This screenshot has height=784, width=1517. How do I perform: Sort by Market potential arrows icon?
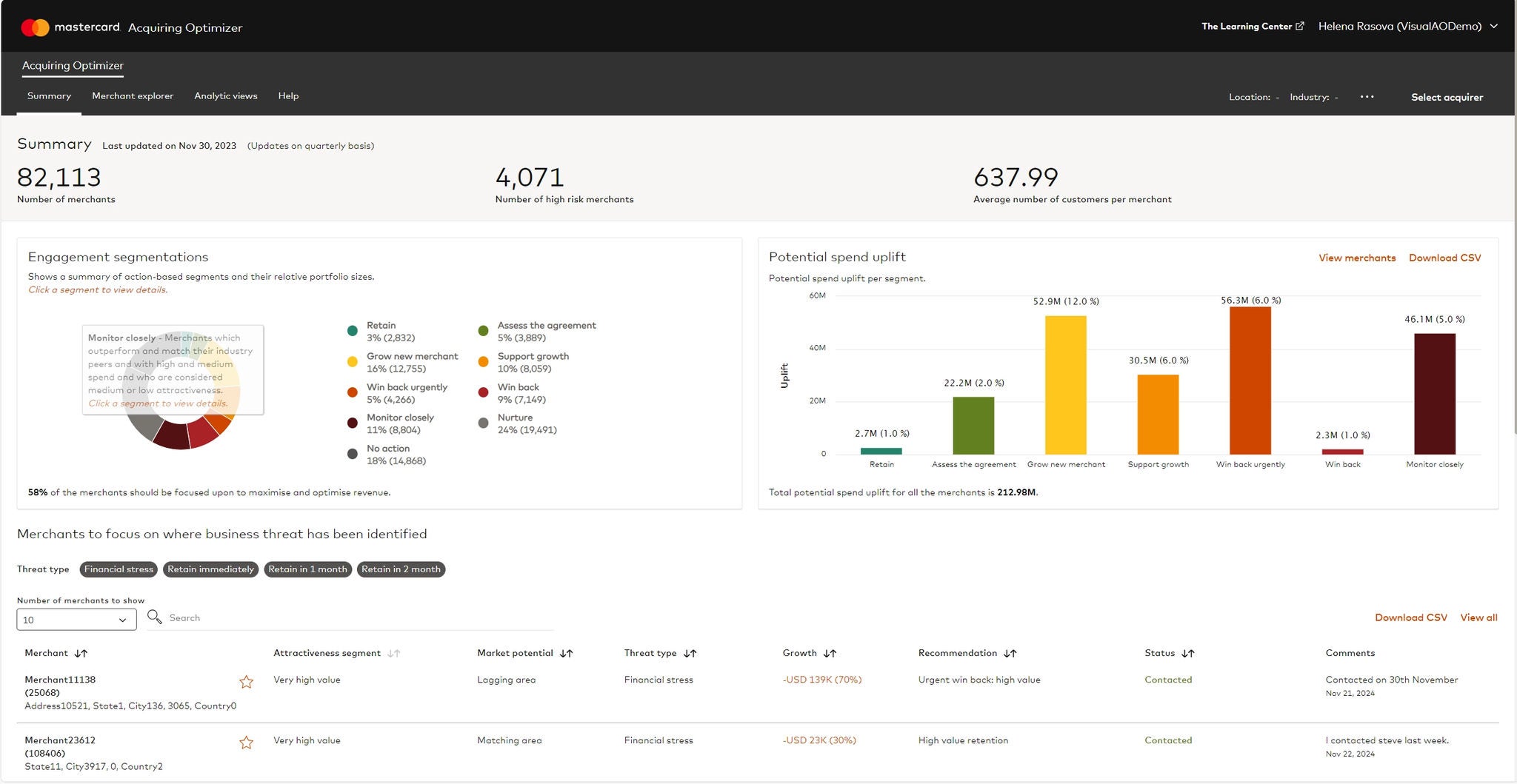tap(567, 654)
